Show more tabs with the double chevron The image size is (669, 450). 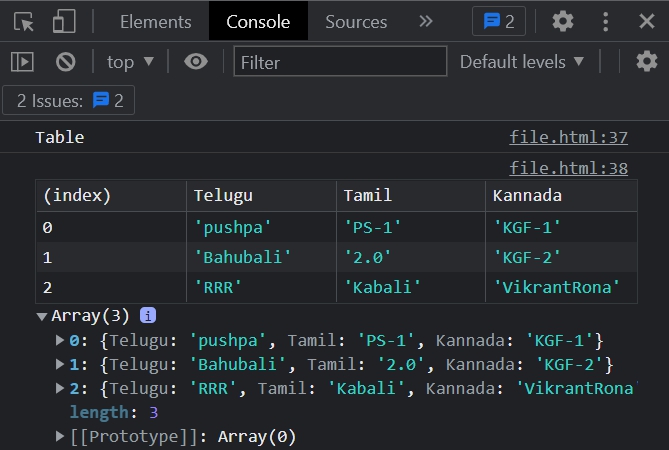(426, 21)
